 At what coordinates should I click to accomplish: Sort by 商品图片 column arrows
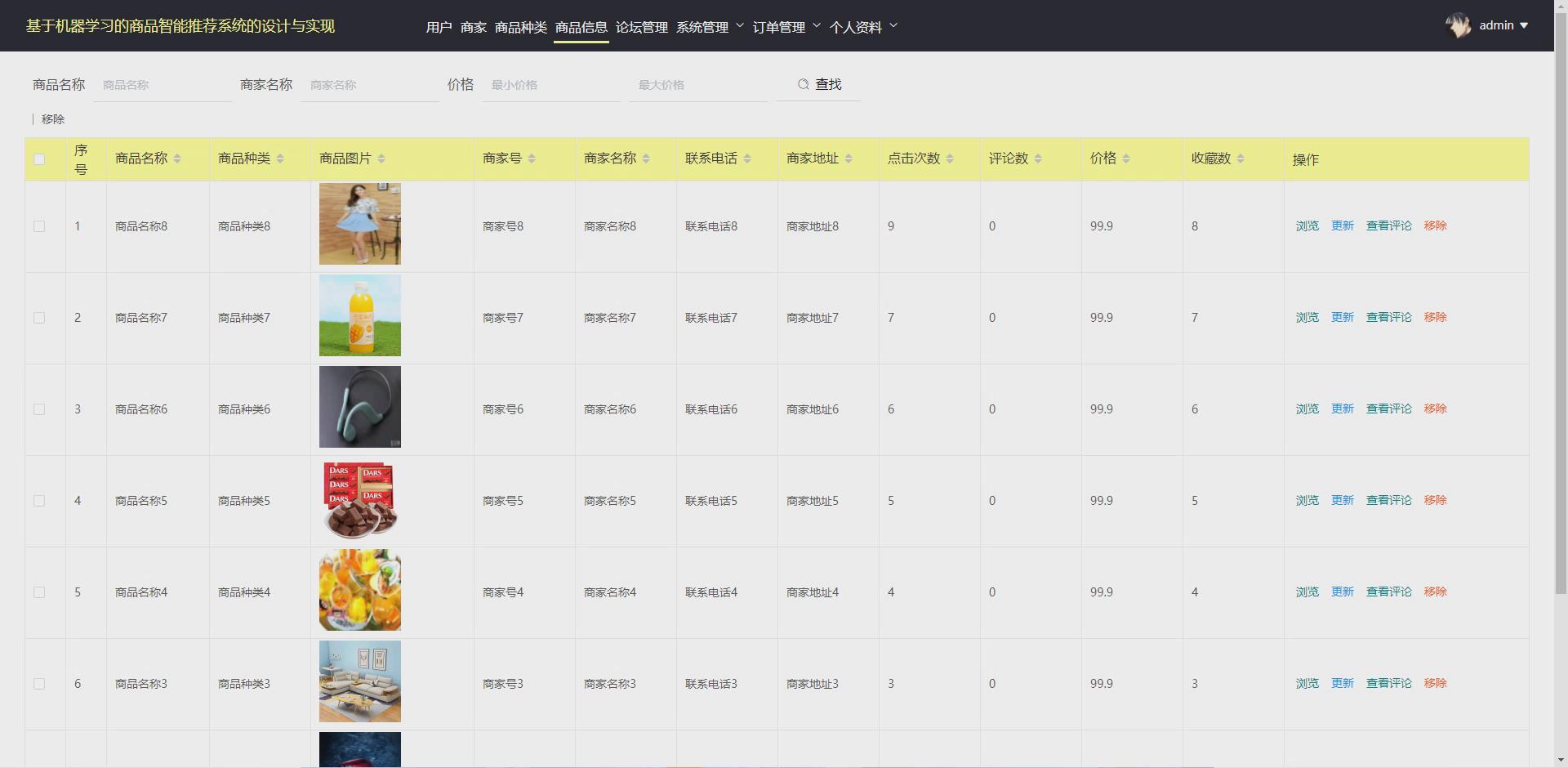click(381, 159)
